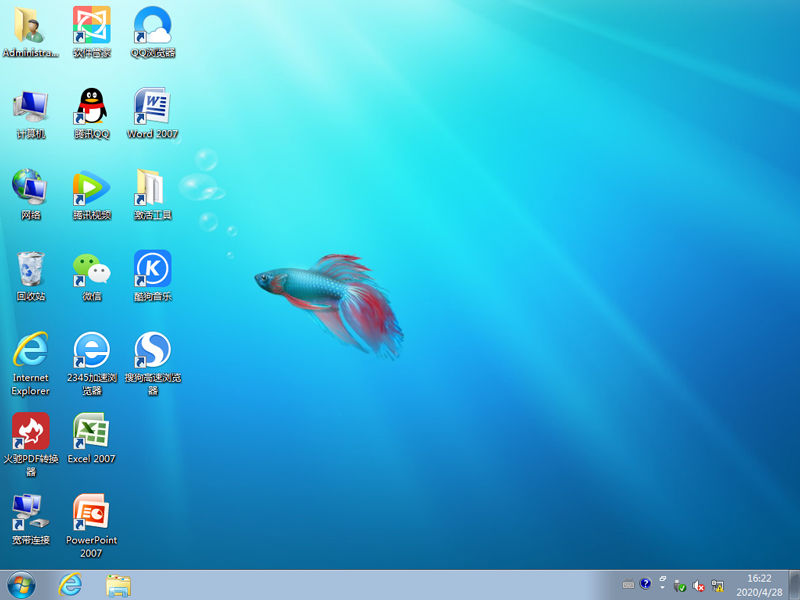The image size is (800, 600).
Task: Click the PDF converter (火驰PDF转换器) icon
Action: 31,432
